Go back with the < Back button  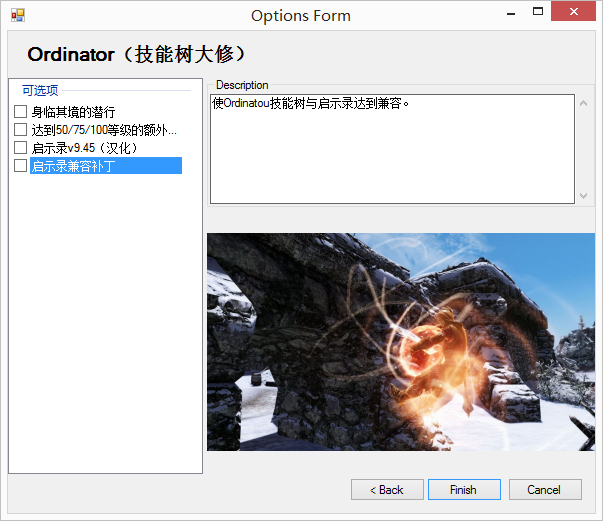(x=387, y=490)
